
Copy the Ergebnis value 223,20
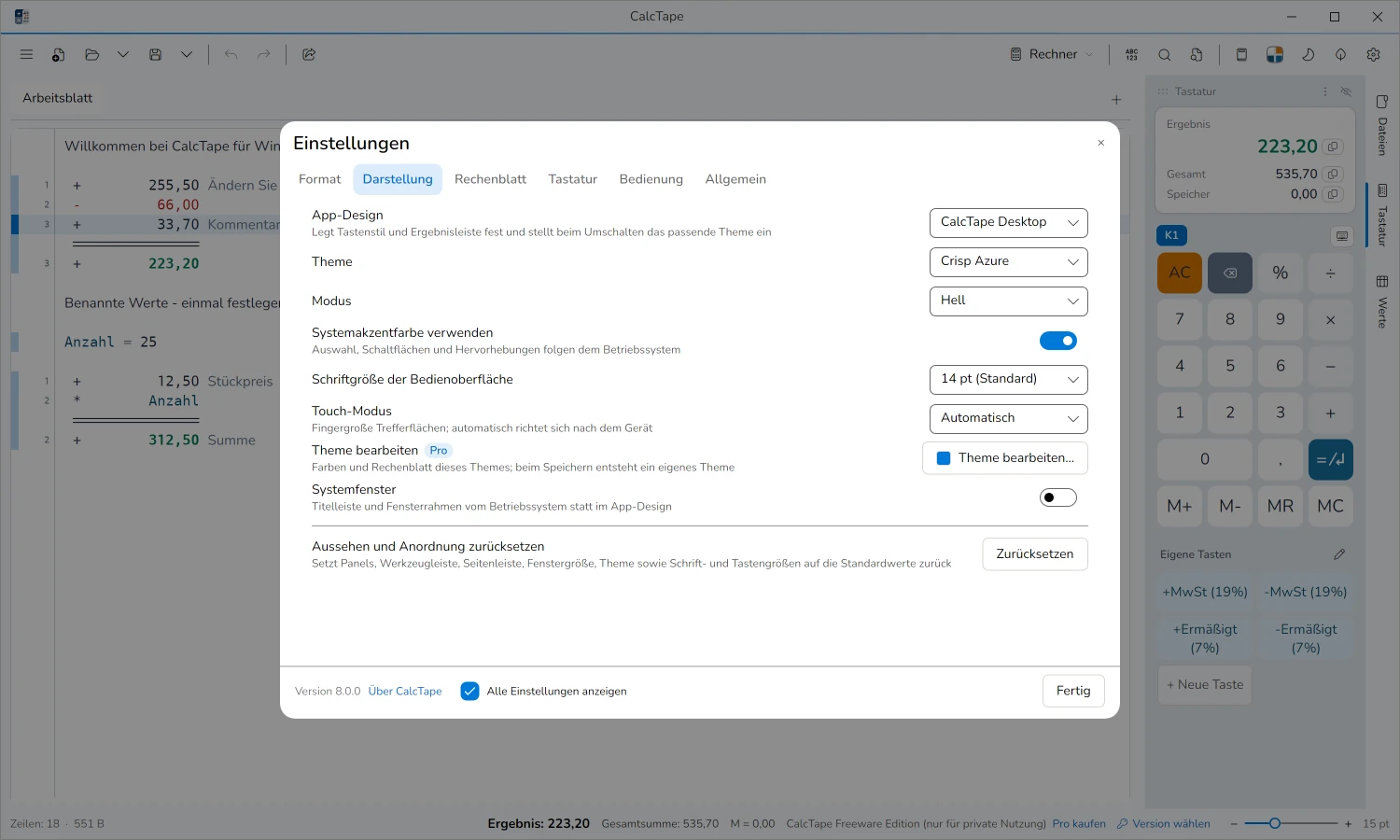click(x=1334, y=147)
